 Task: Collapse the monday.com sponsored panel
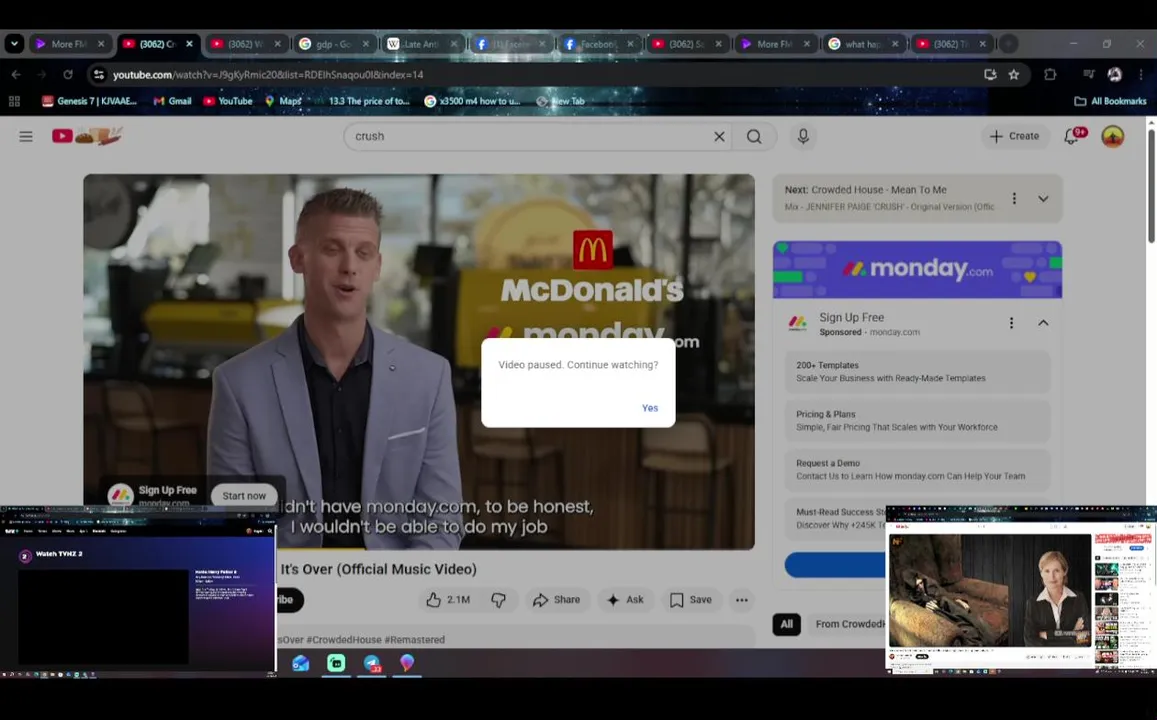coord(1043,323)
